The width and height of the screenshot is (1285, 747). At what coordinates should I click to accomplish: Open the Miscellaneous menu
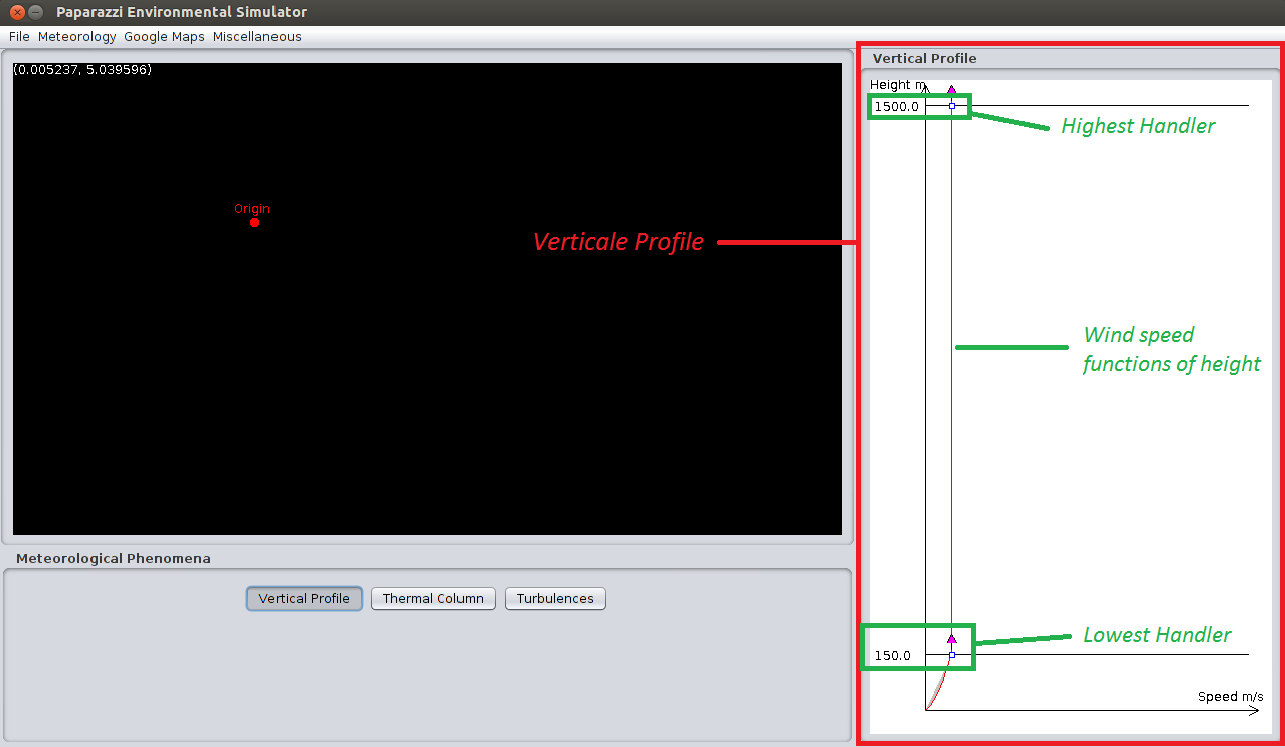pos(257,37)
